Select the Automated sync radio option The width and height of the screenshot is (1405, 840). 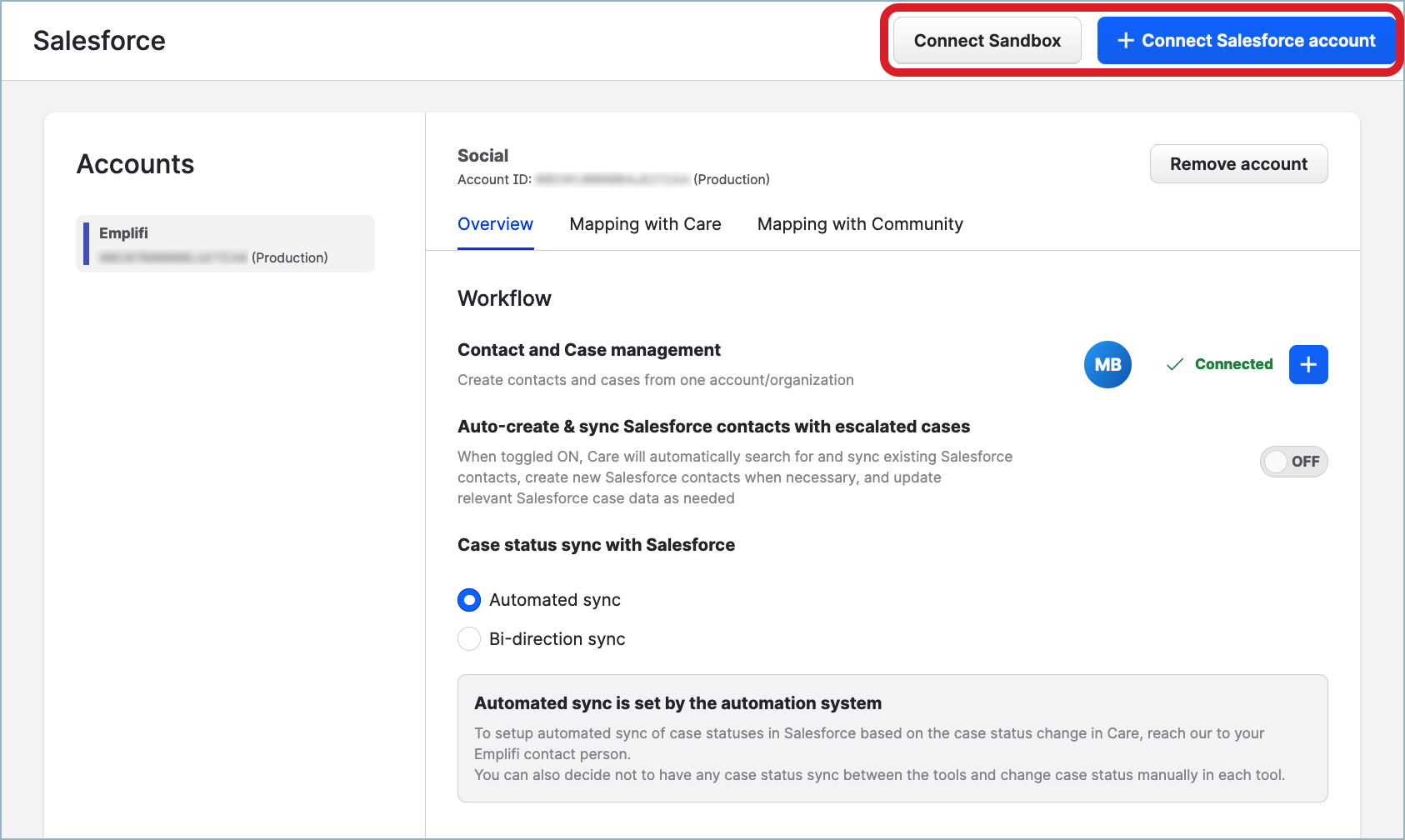469,600
